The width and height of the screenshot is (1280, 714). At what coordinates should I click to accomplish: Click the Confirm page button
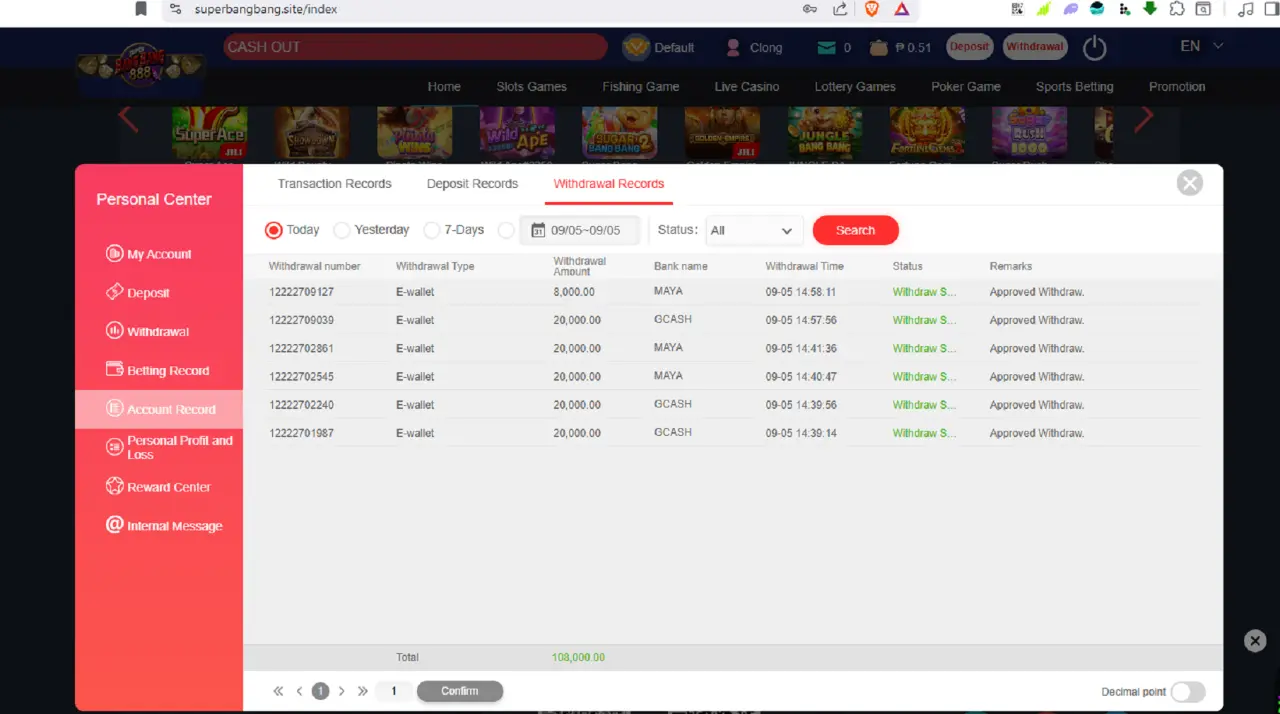click(x=460, y=691)
